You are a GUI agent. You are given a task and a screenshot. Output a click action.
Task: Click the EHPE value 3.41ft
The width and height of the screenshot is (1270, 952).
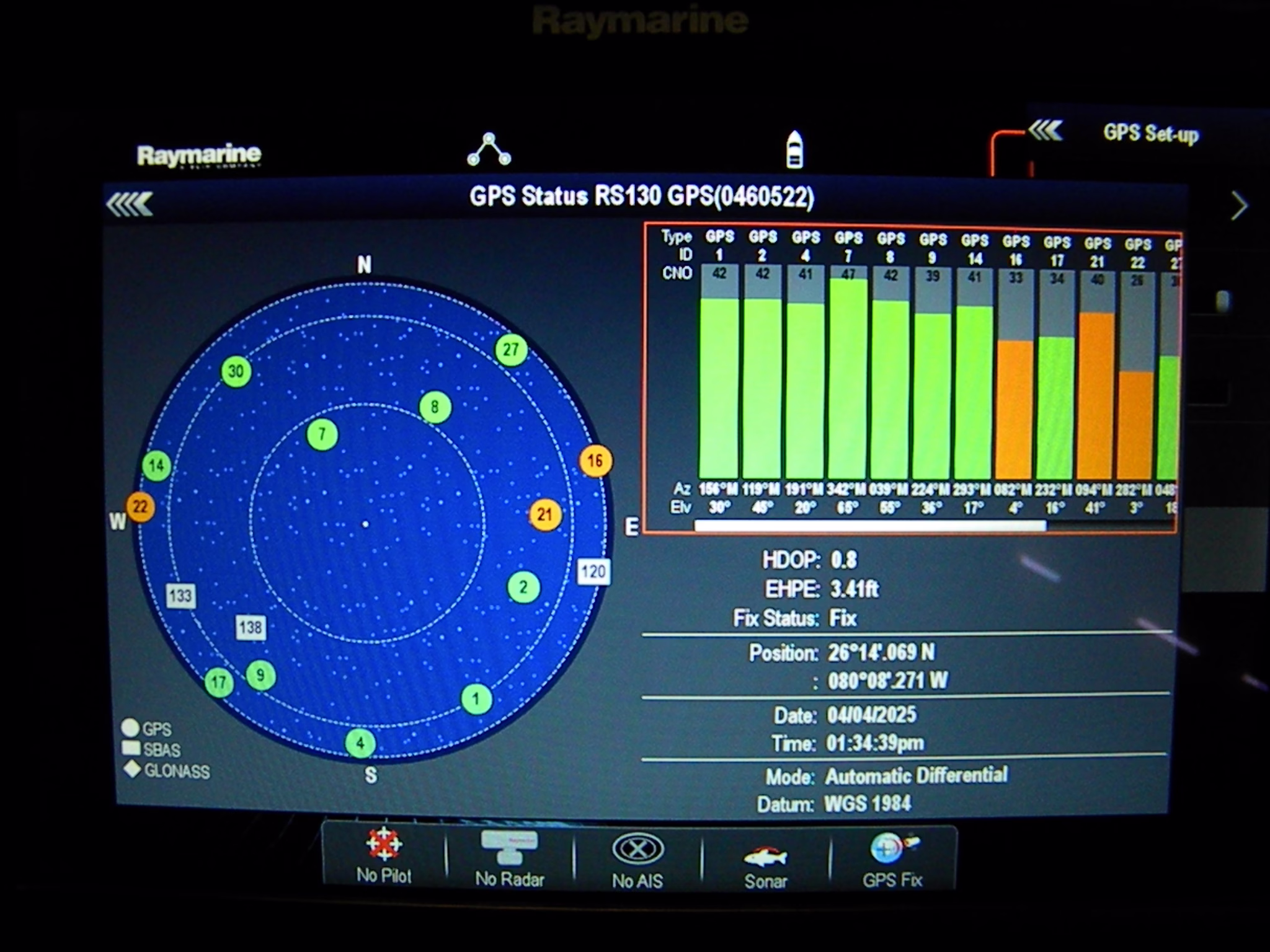tap(855, 589)
